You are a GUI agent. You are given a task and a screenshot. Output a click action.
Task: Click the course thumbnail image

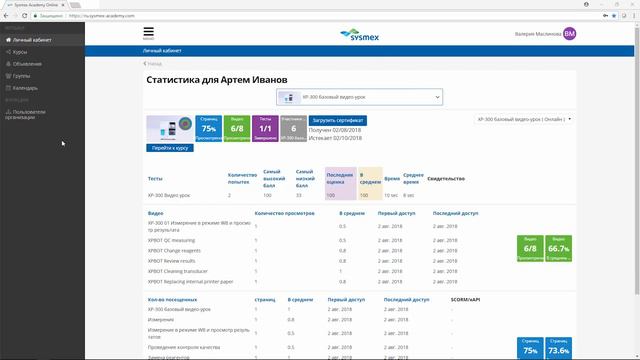click(x=170, y=129)
